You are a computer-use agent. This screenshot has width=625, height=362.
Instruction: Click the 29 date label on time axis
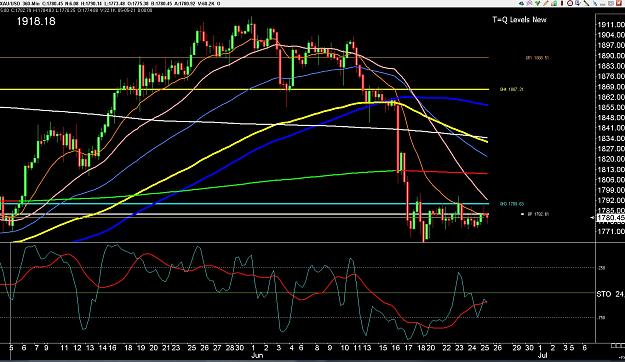coord(517,348)
